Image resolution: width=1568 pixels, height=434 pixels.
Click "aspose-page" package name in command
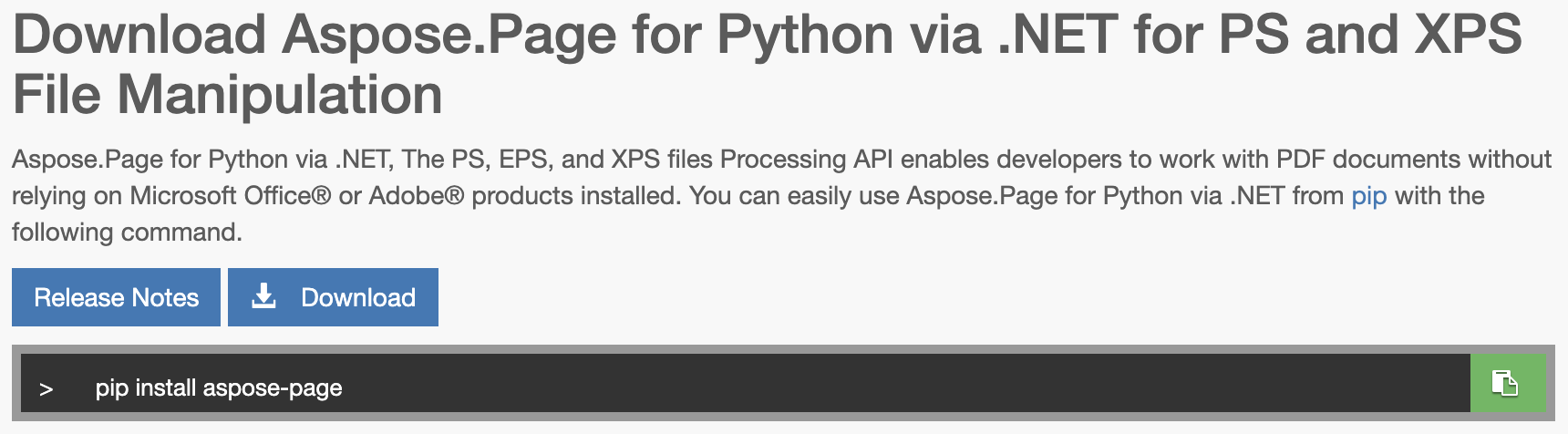tap(273, 388)
